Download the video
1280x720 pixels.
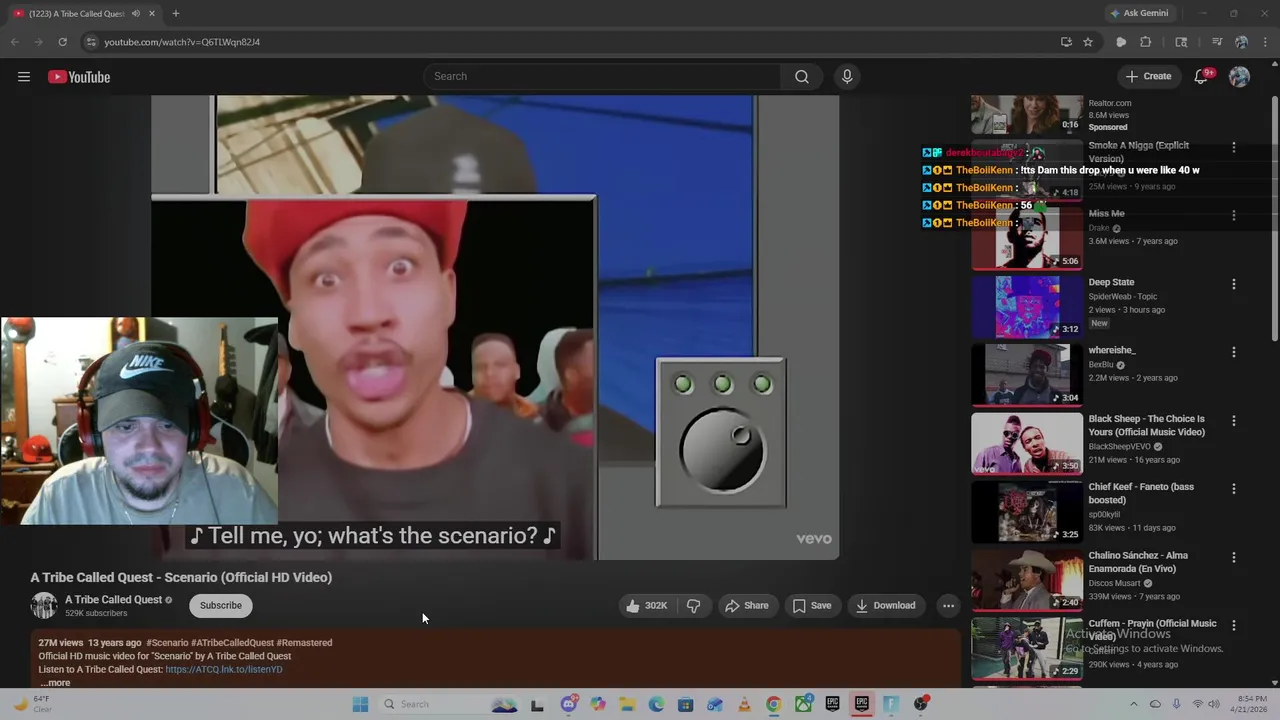886,605
